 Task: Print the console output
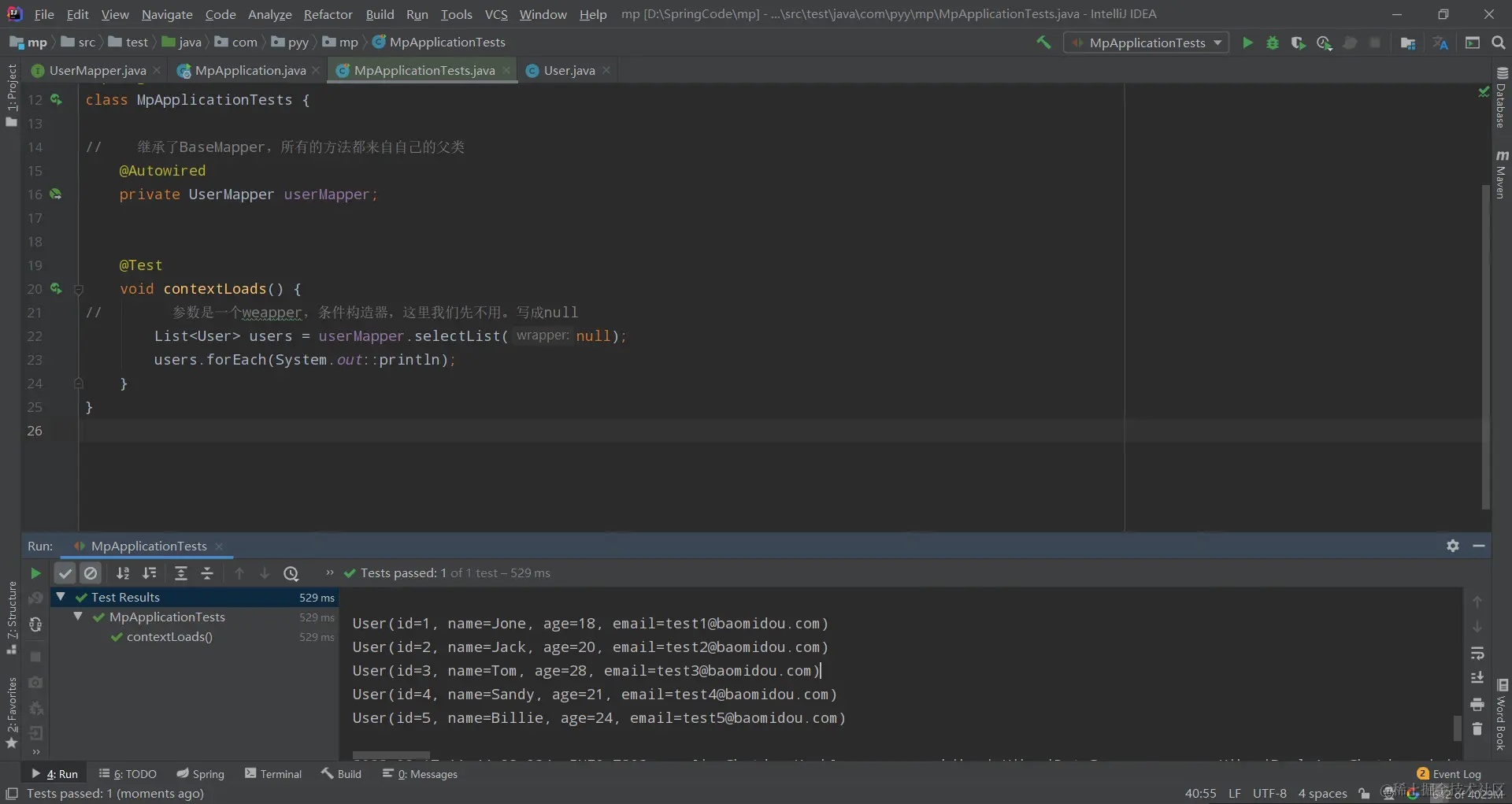(x=1477, y=704)
